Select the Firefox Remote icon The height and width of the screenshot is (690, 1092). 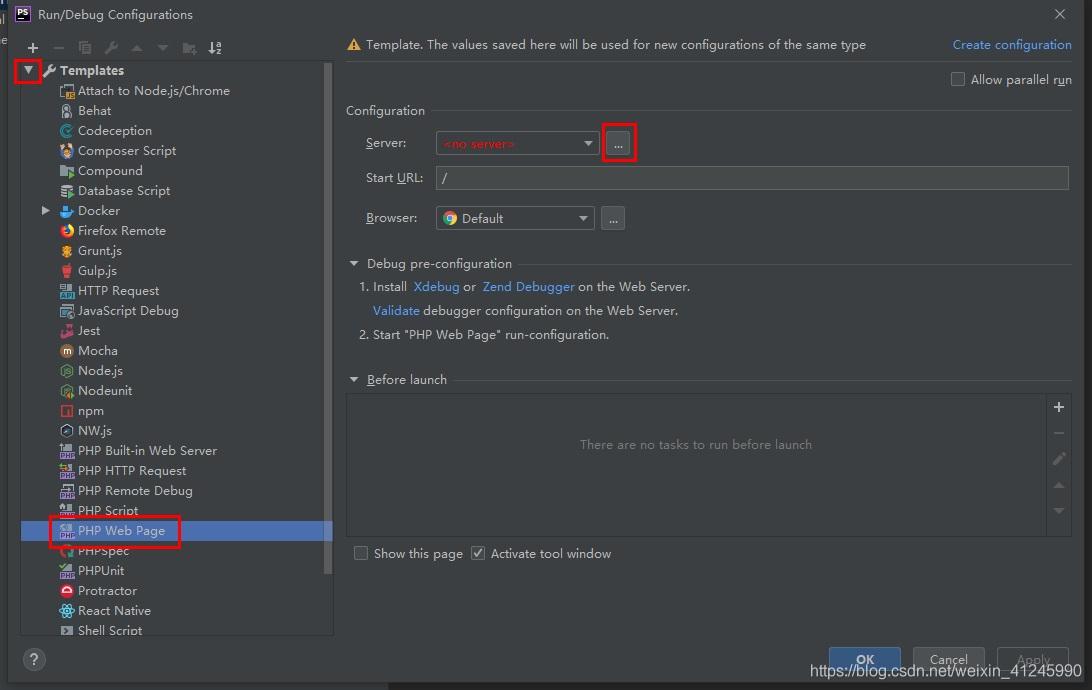(67, 231)
